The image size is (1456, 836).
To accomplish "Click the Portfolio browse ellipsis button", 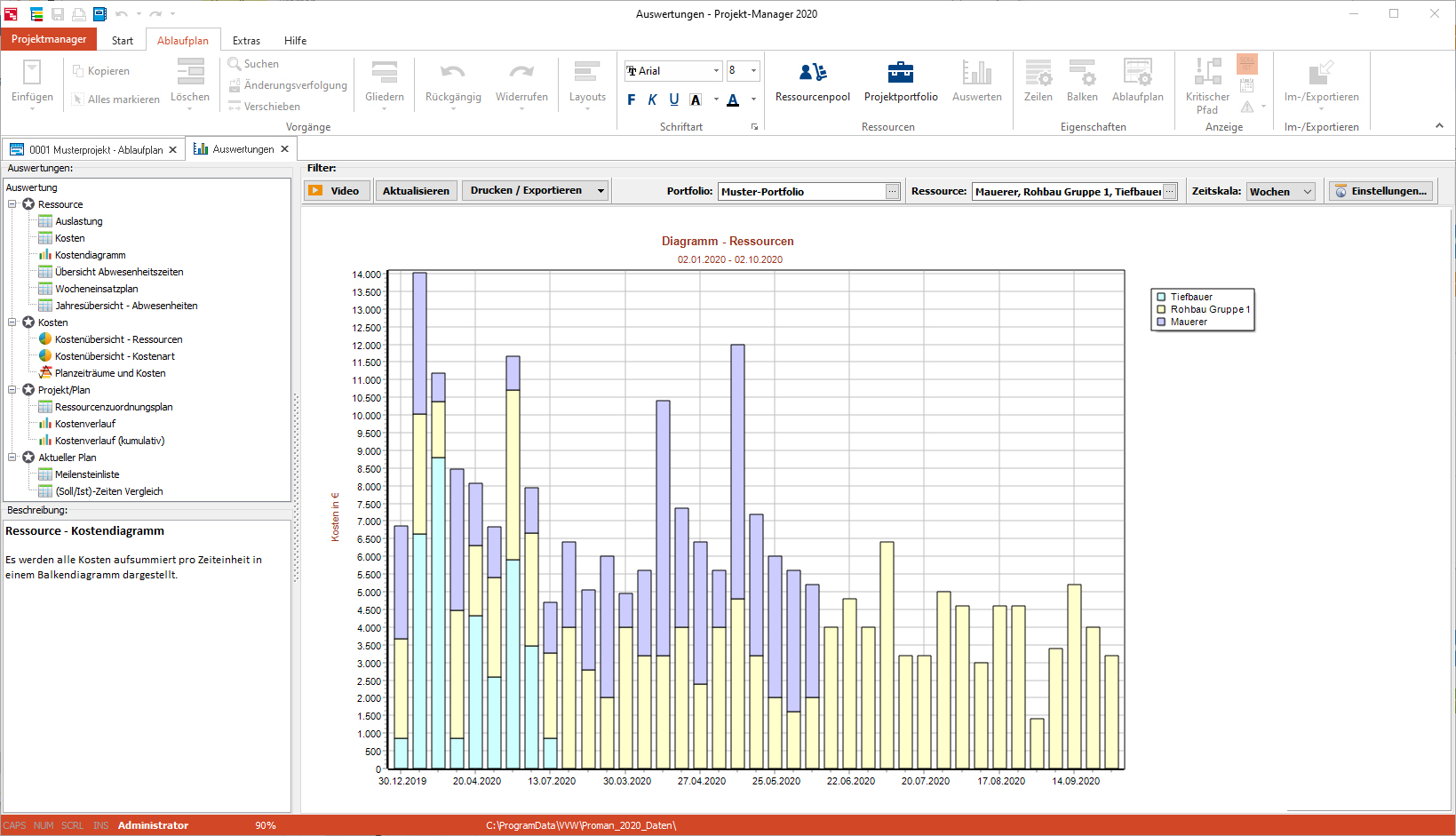I will 892,192.
